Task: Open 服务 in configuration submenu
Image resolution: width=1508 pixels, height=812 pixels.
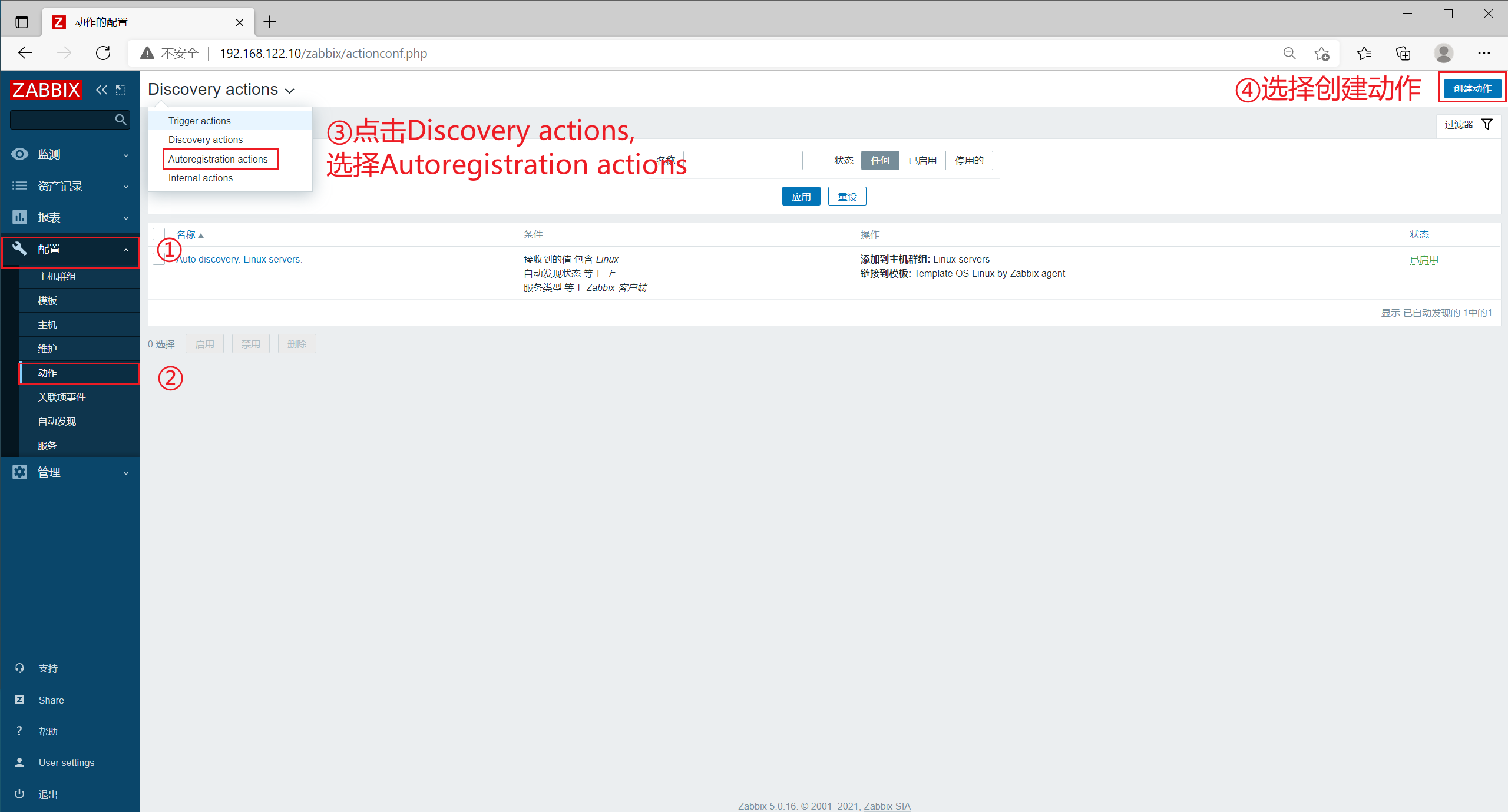Action: (80, 445)
